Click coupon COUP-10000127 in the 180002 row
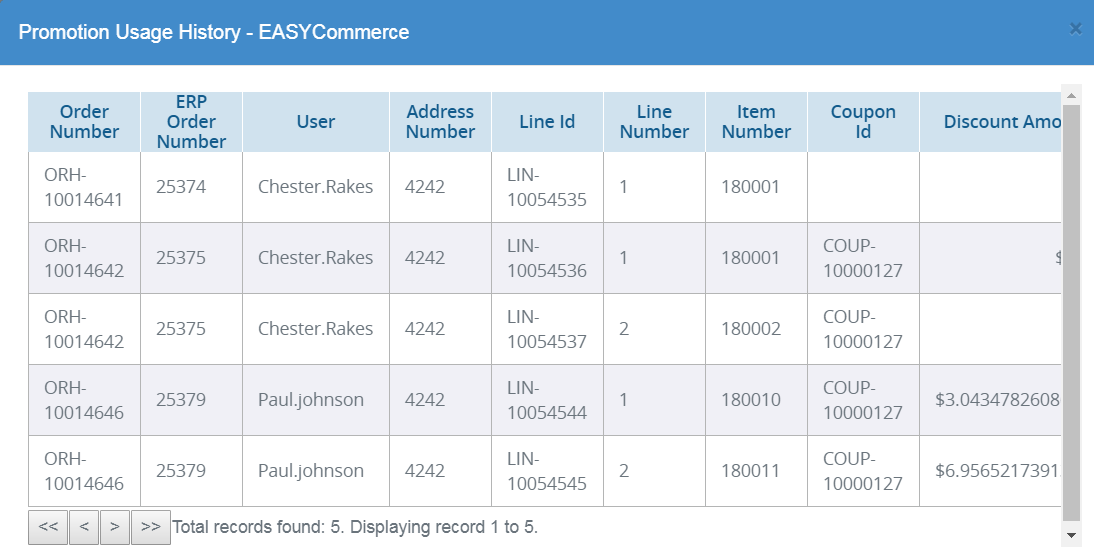The width and height of the screenshot is (1094, 554). pyautogui.click(x=862, y=329)
